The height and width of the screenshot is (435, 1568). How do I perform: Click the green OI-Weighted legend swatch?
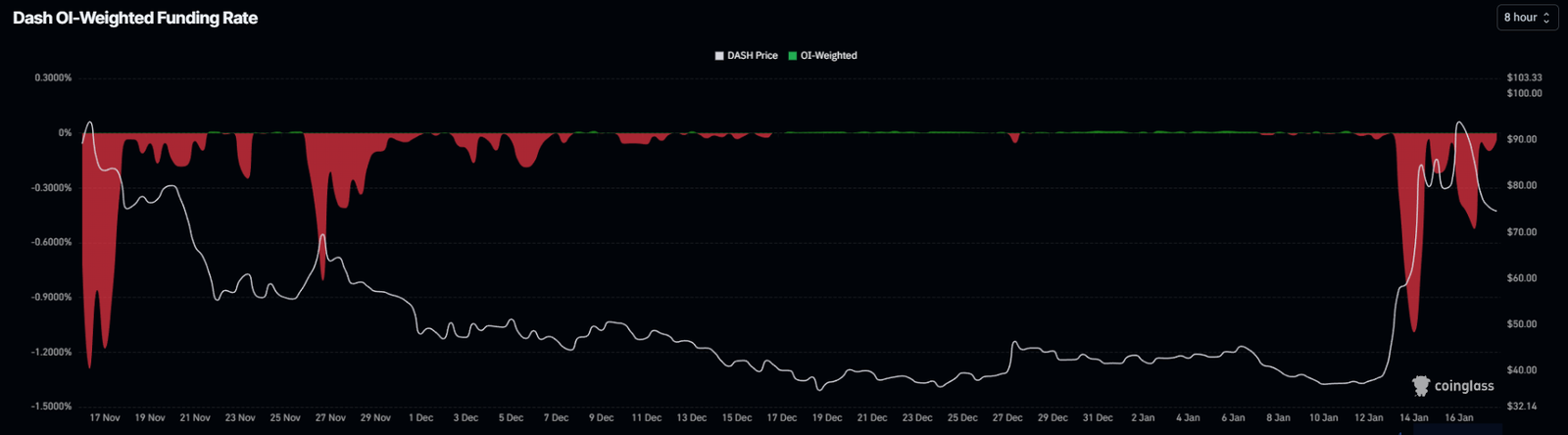793,56
